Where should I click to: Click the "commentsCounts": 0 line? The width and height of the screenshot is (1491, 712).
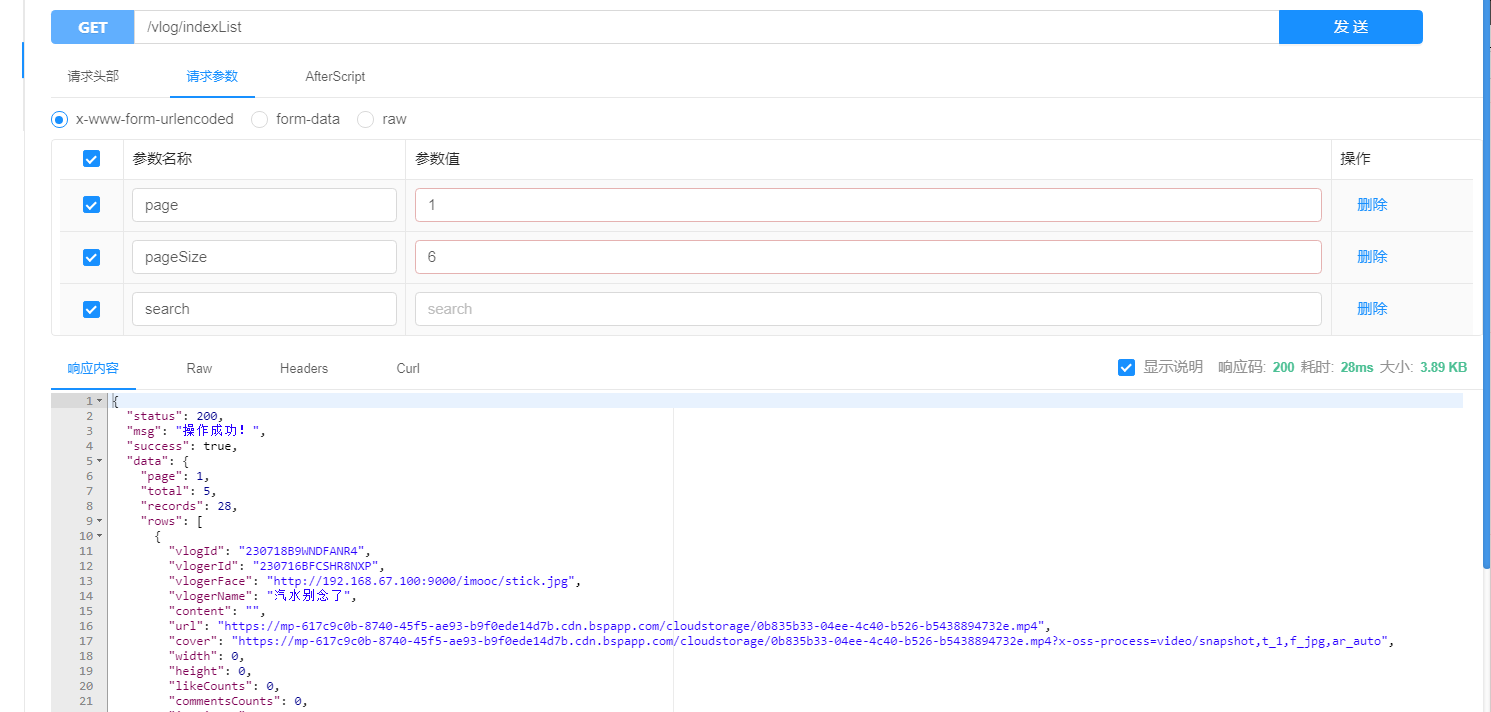click(238, 701)
